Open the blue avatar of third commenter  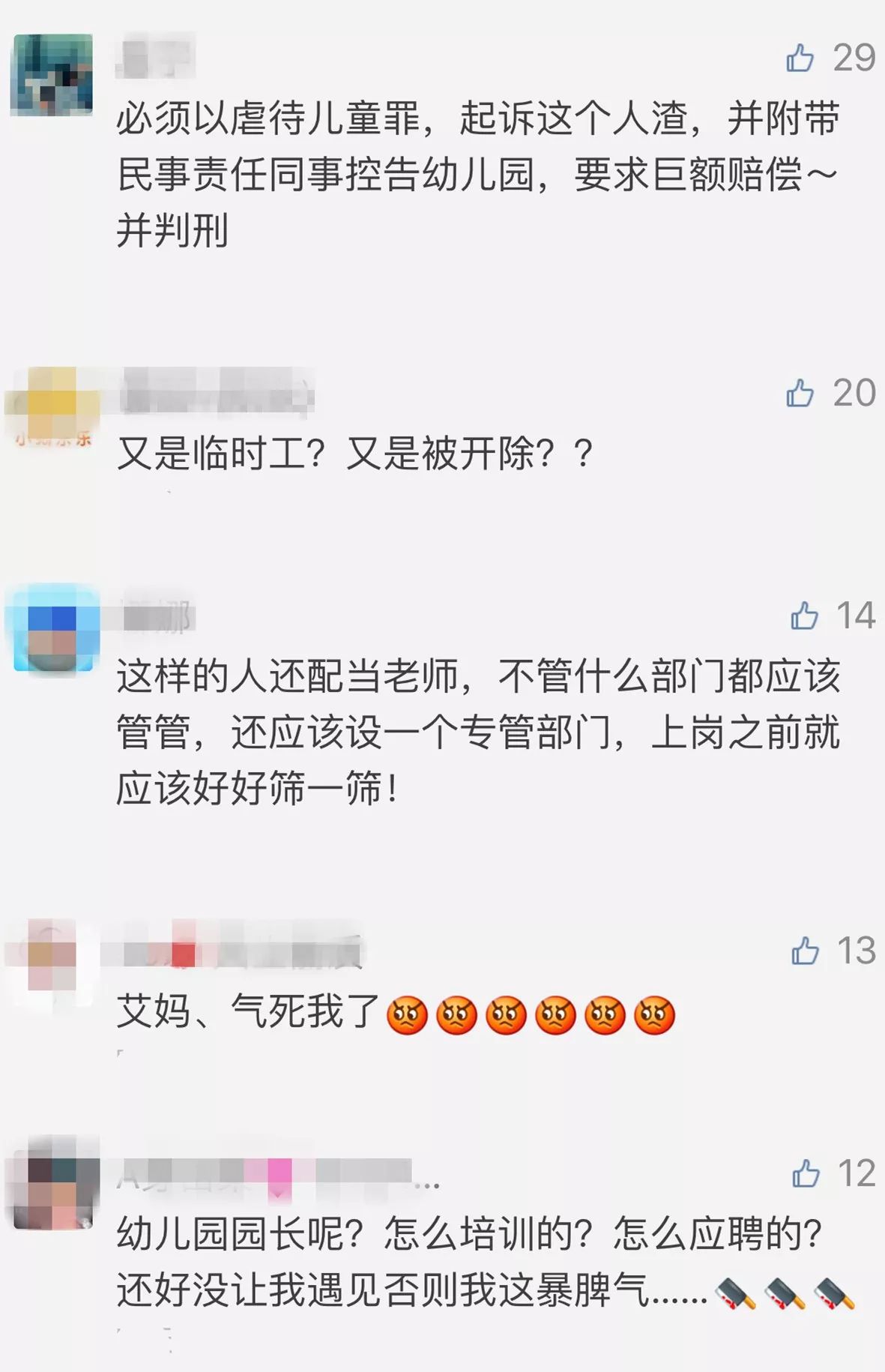[x=52, y=628]
